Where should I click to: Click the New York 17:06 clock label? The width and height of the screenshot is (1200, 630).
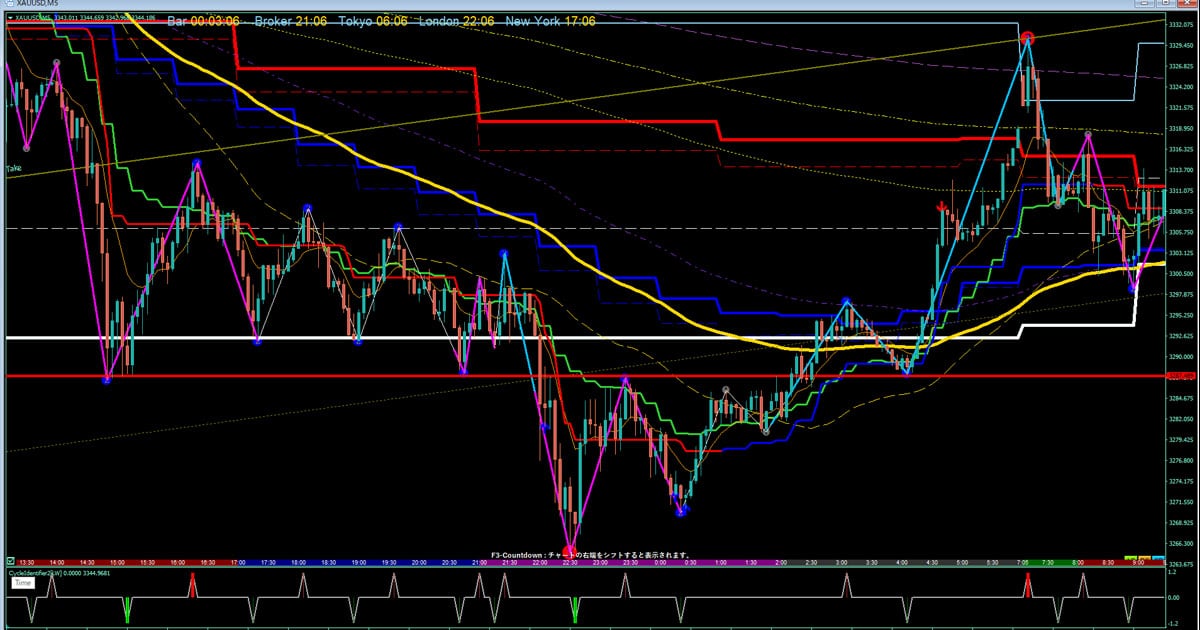(550, 21)
